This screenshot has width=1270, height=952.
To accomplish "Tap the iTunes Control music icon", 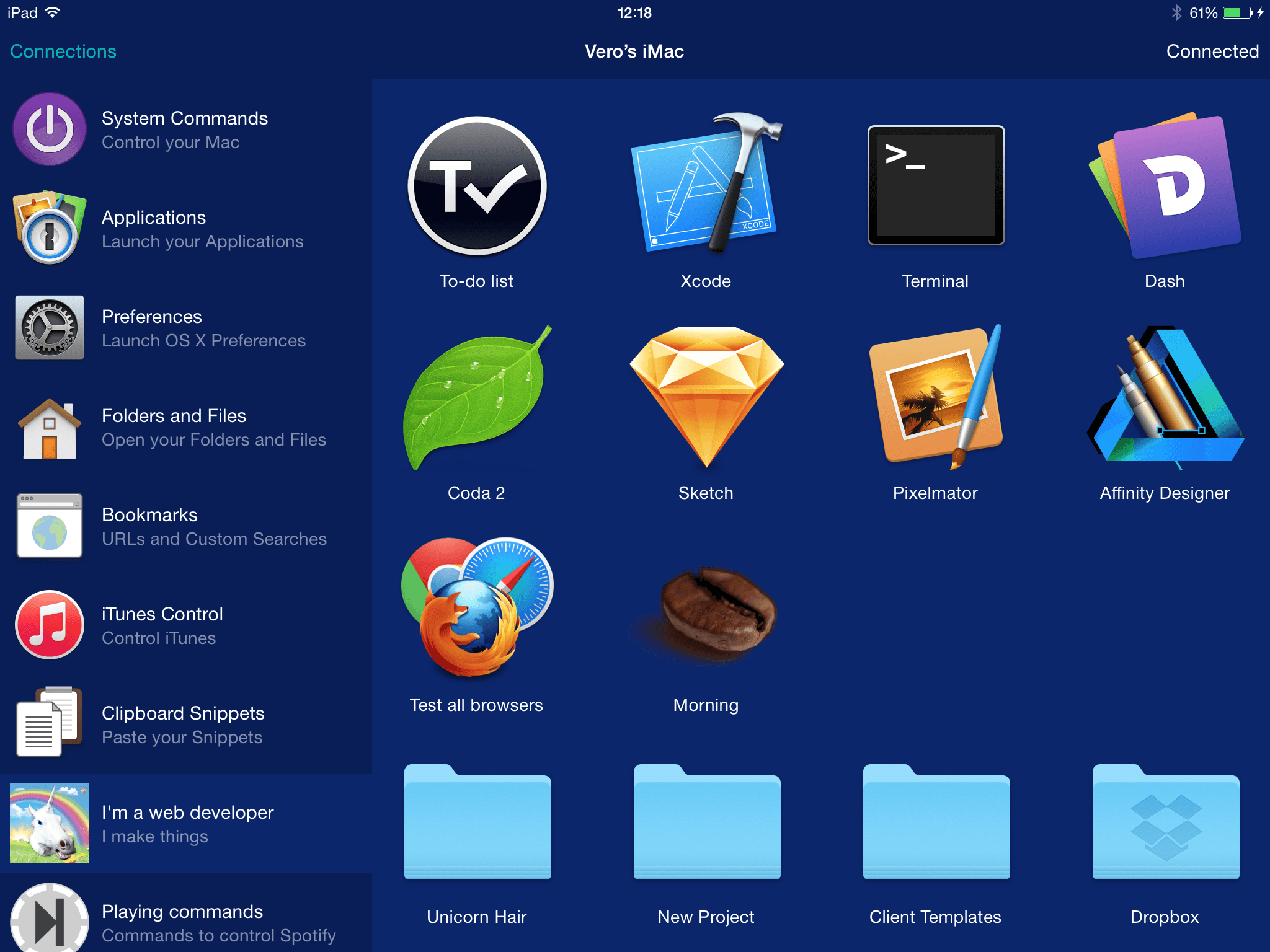I will [x=50, y=625].
